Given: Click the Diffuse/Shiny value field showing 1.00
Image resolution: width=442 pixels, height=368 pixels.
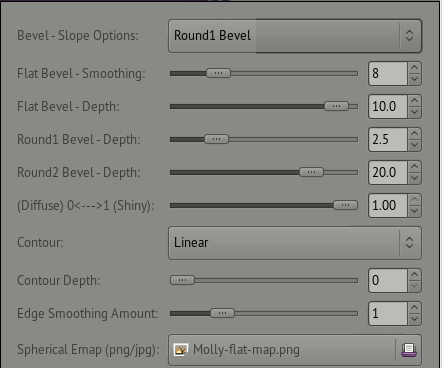Looking at the screenshot, I should [388, 205].
